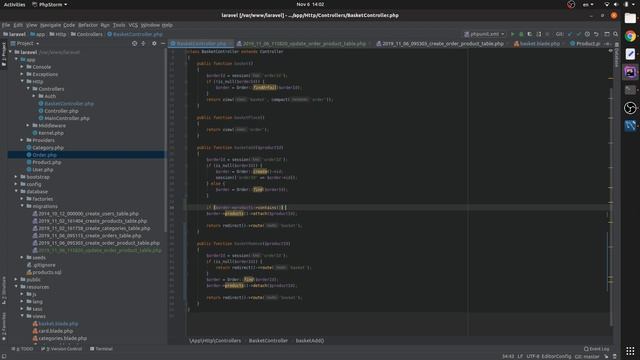Image resolution: width=640 pixels, height=360 pixels.
Task: Toggle the Database side tool button
Action: point(616,56)
